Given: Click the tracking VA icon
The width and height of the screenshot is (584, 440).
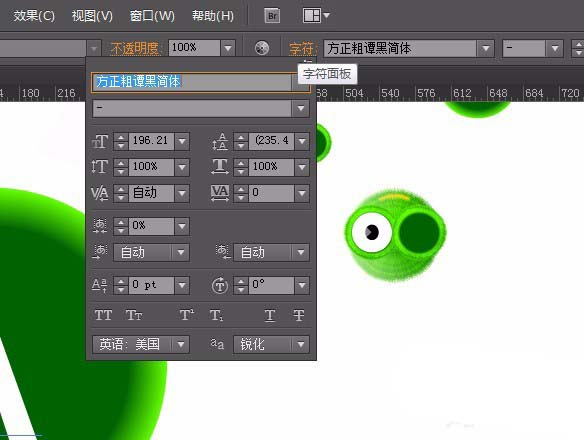Looking at the screenshot, I should [220, 193].
